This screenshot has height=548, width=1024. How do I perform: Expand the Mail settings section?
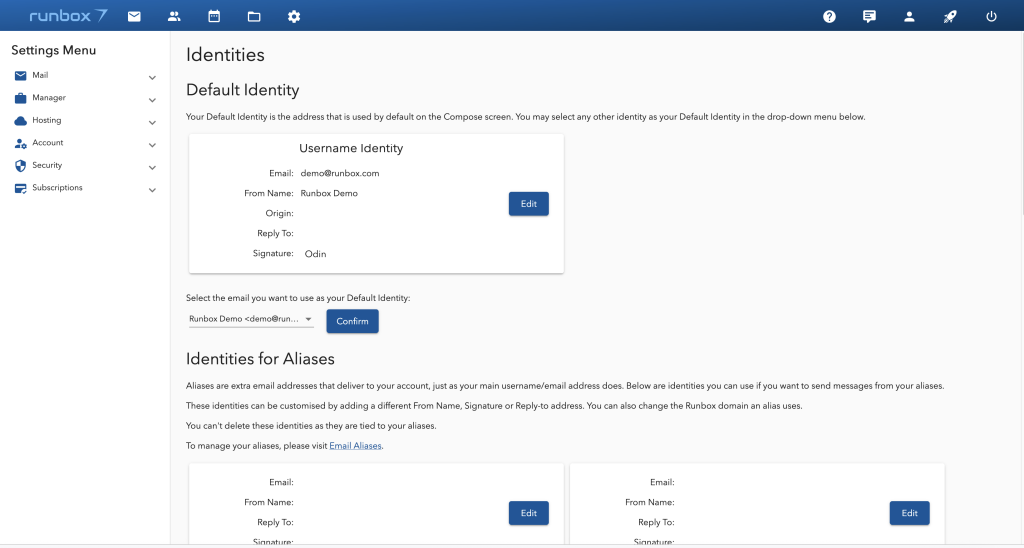tap(152, 77)
